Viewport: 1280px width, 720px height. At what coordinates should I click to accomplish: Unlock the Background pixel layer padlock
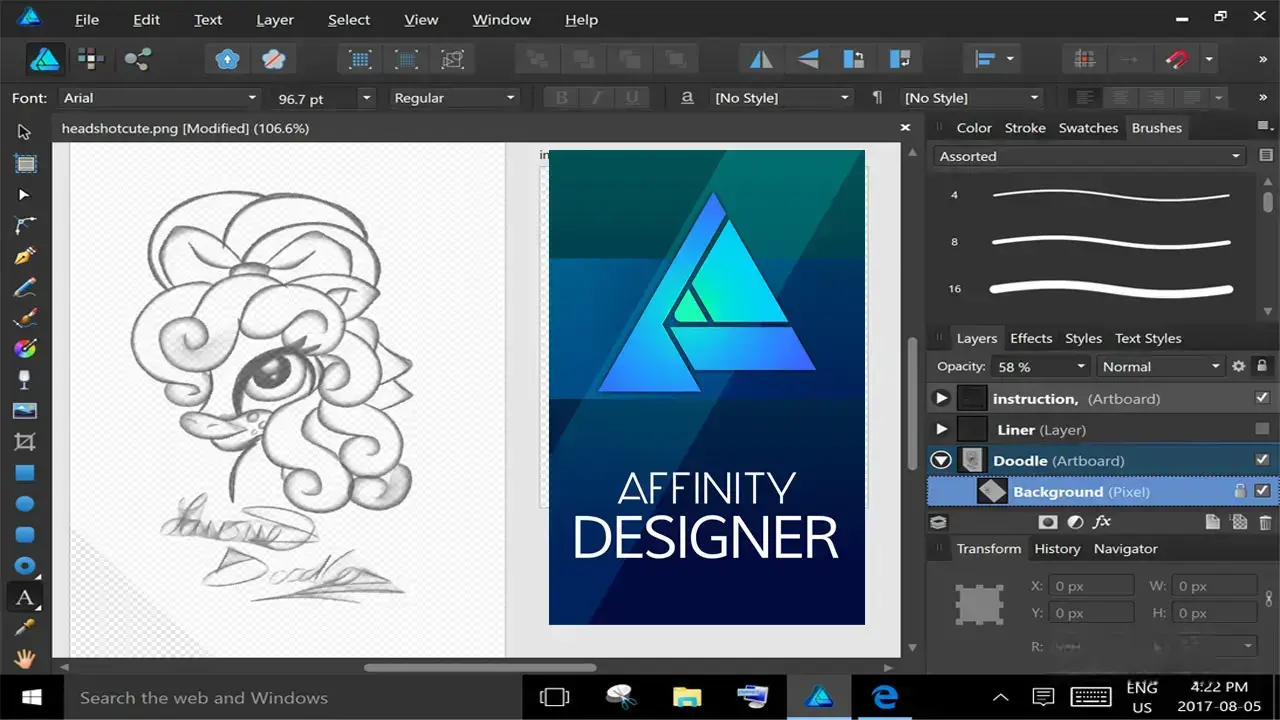tap(1241, 490)
